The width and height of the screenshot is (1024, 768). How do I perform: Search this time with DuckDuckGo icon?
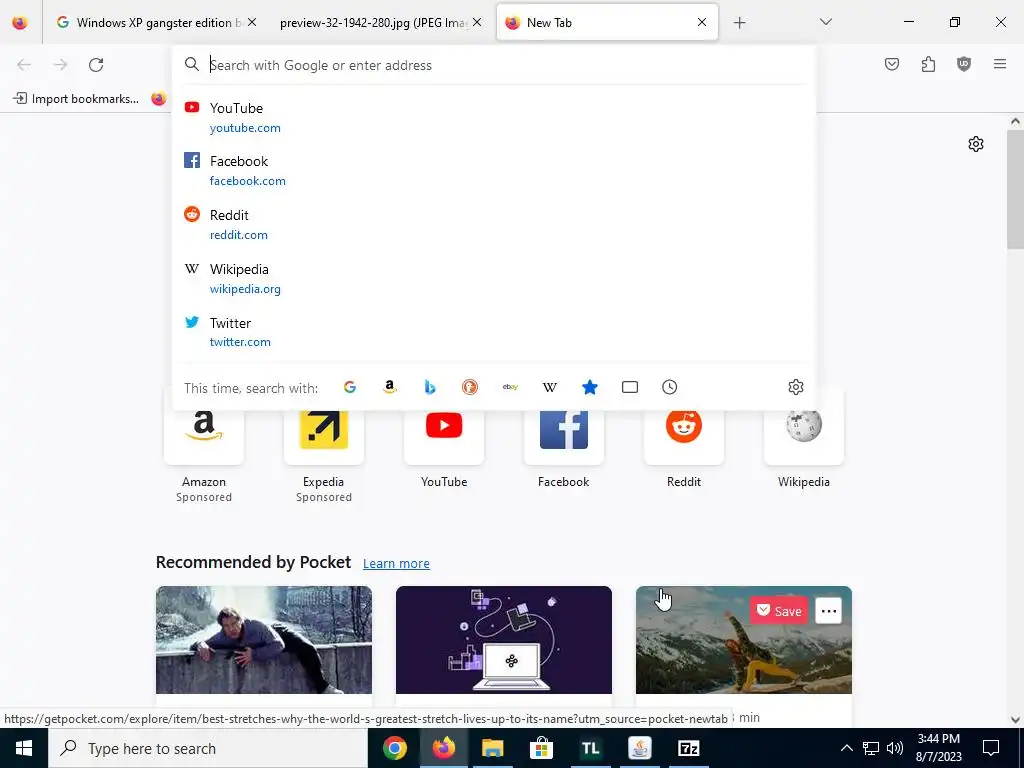pyautogui.click(x=470, y=387)
